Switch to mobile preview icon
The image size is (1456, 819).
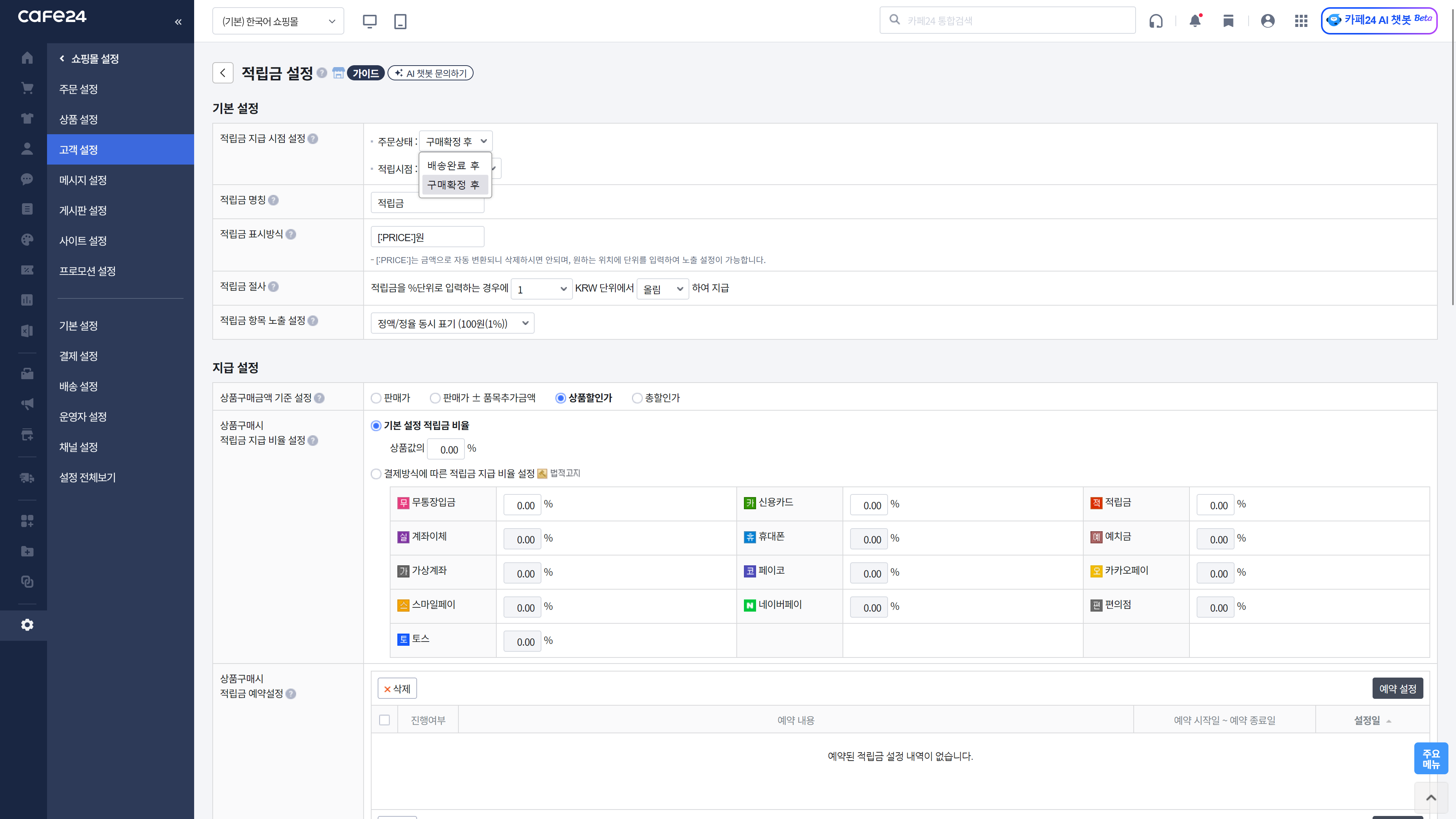pyautogui.click(x=400, y=22)
